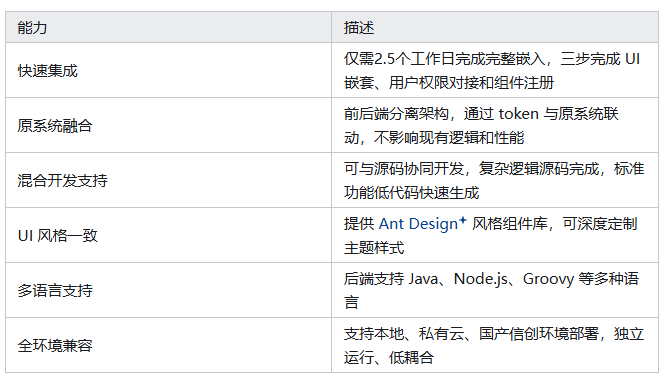Open the Ant Design link
The image size is (663, 375).
[x=418, y=224]
